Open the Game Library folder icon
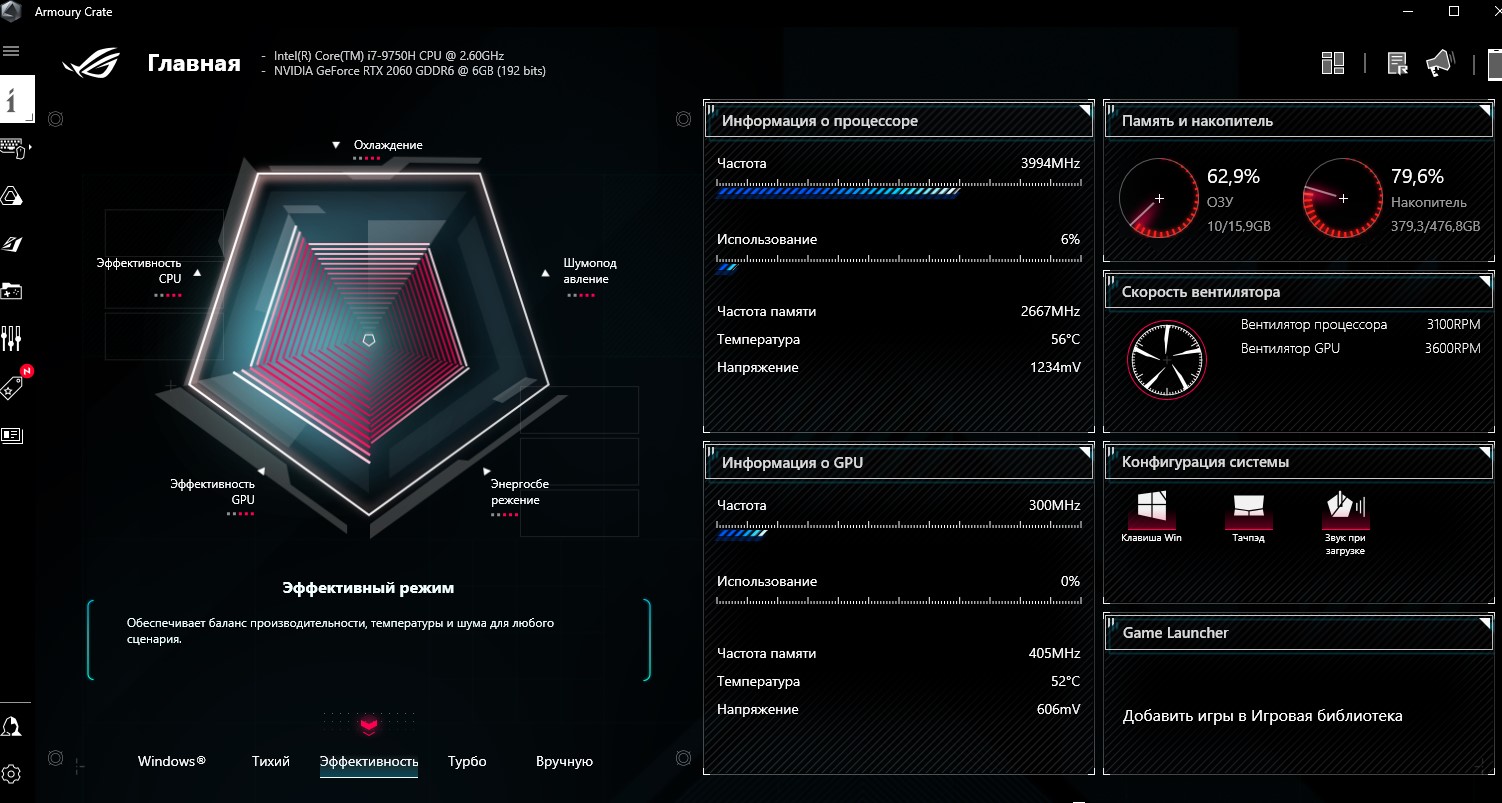This screenshot has height=803, width=1502. (12, 291)
